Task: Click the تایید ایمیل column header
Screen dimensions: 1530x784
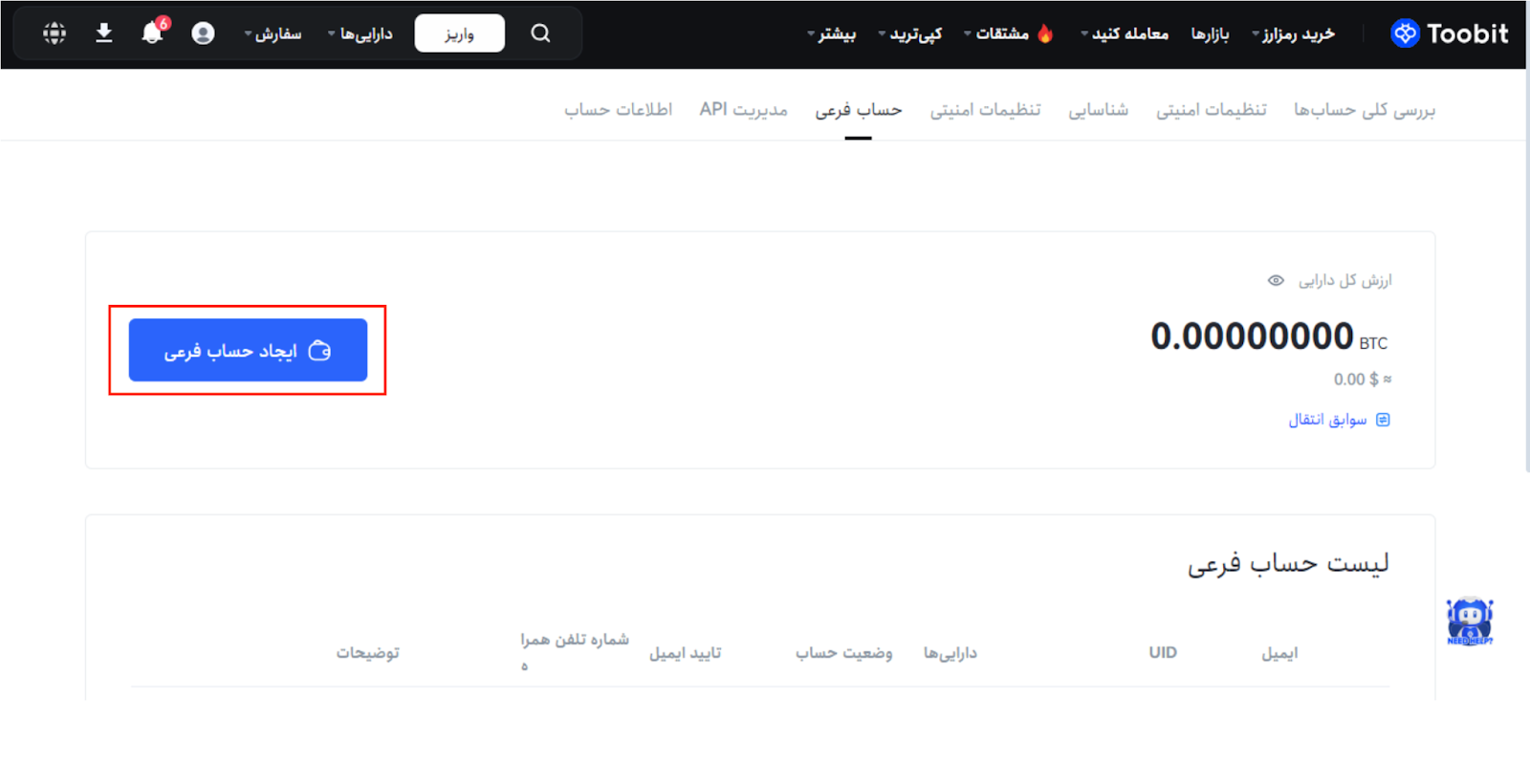Action: [x=685, y=653]
